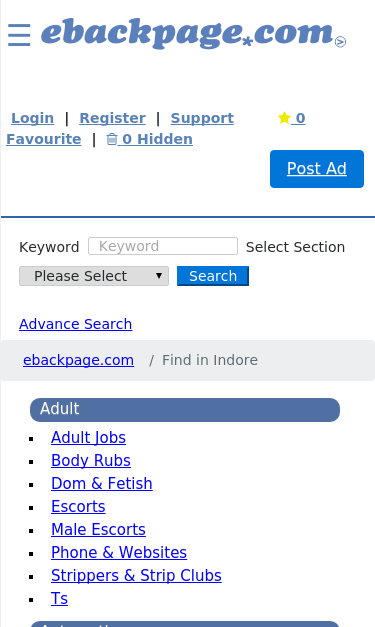This screenshot has height=627, width=375.
Task: Open the Strippers & Strip Clubs category
Action: click(x=136, y=575)
